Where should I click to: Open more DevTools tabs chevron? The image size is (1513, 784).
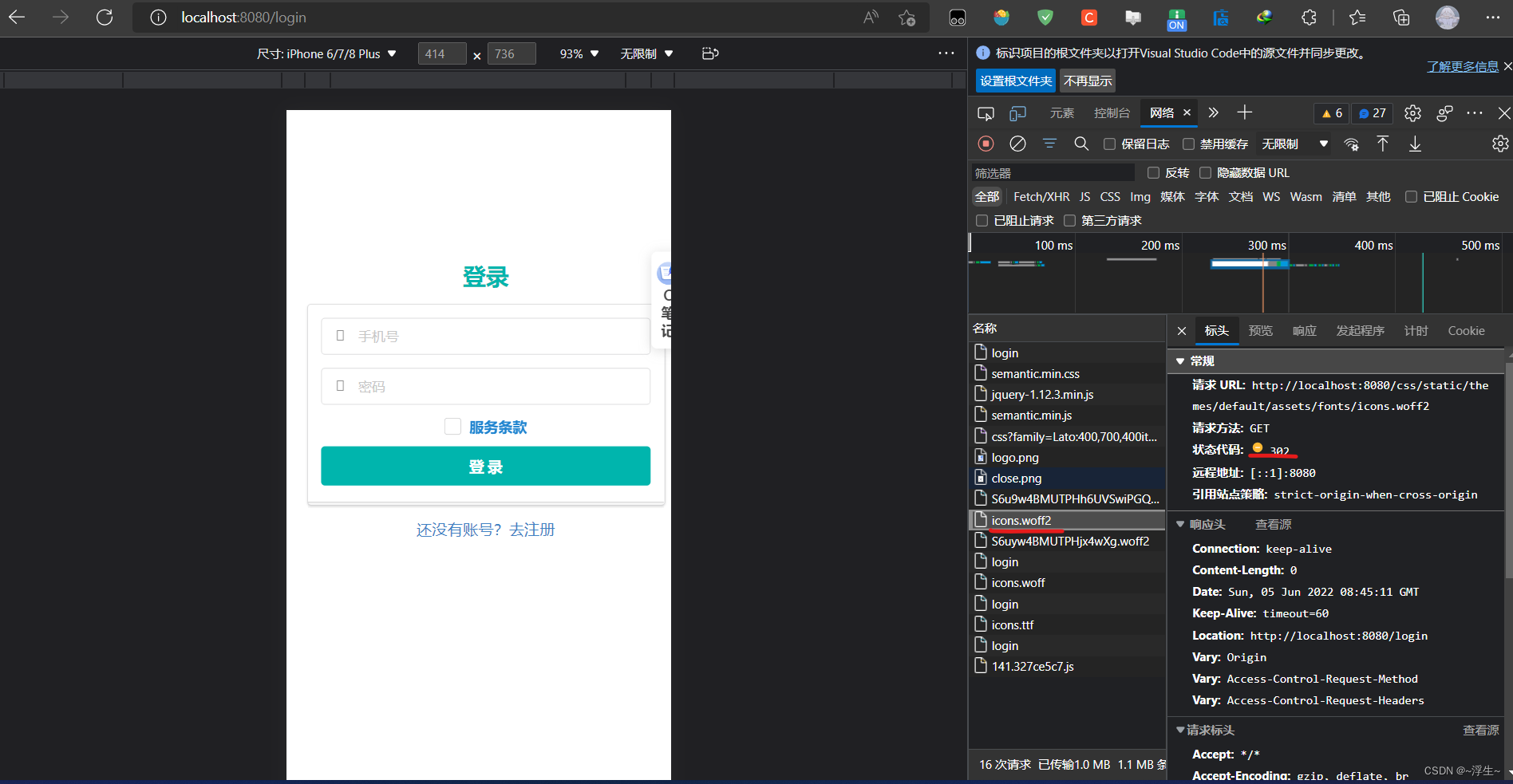click(1214, 112)
